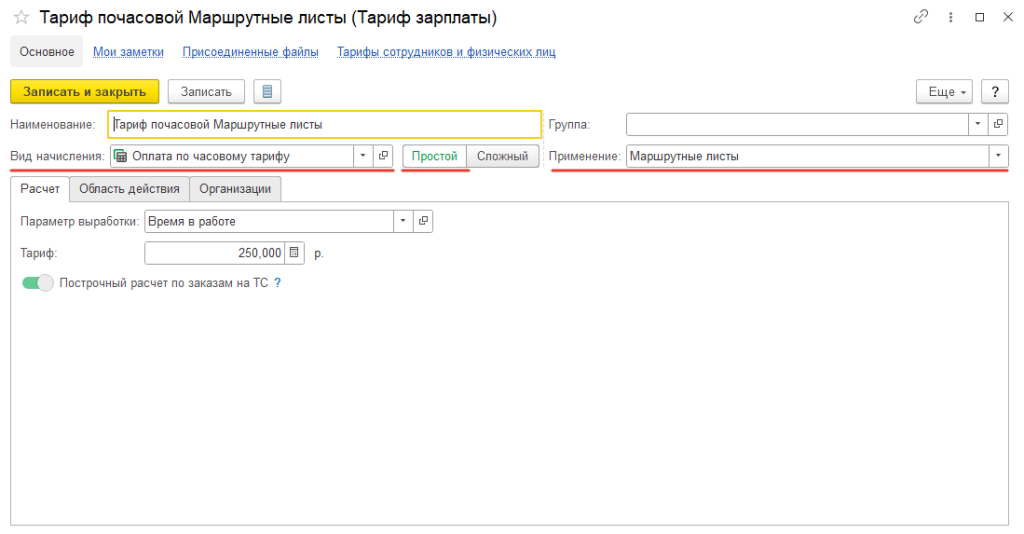Expand the Параметр выработки dropdown arrow
The width and height of the screenshot is (1024, 534).
point(403,221)
